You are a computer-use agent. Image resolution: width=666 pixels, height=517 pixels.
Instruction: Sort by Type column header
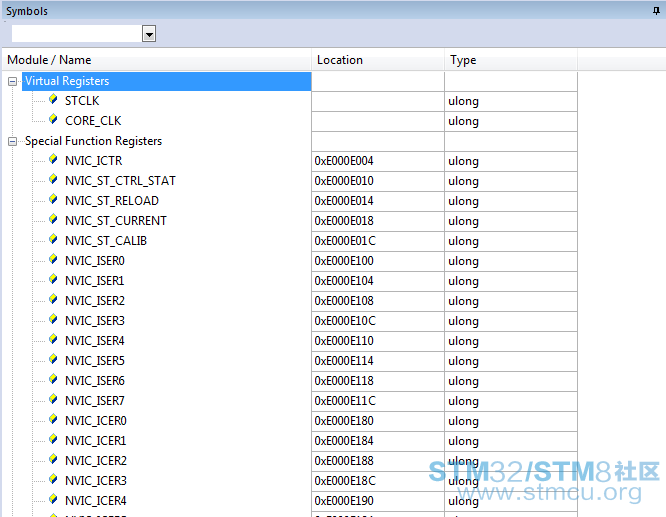pos(511,60)
